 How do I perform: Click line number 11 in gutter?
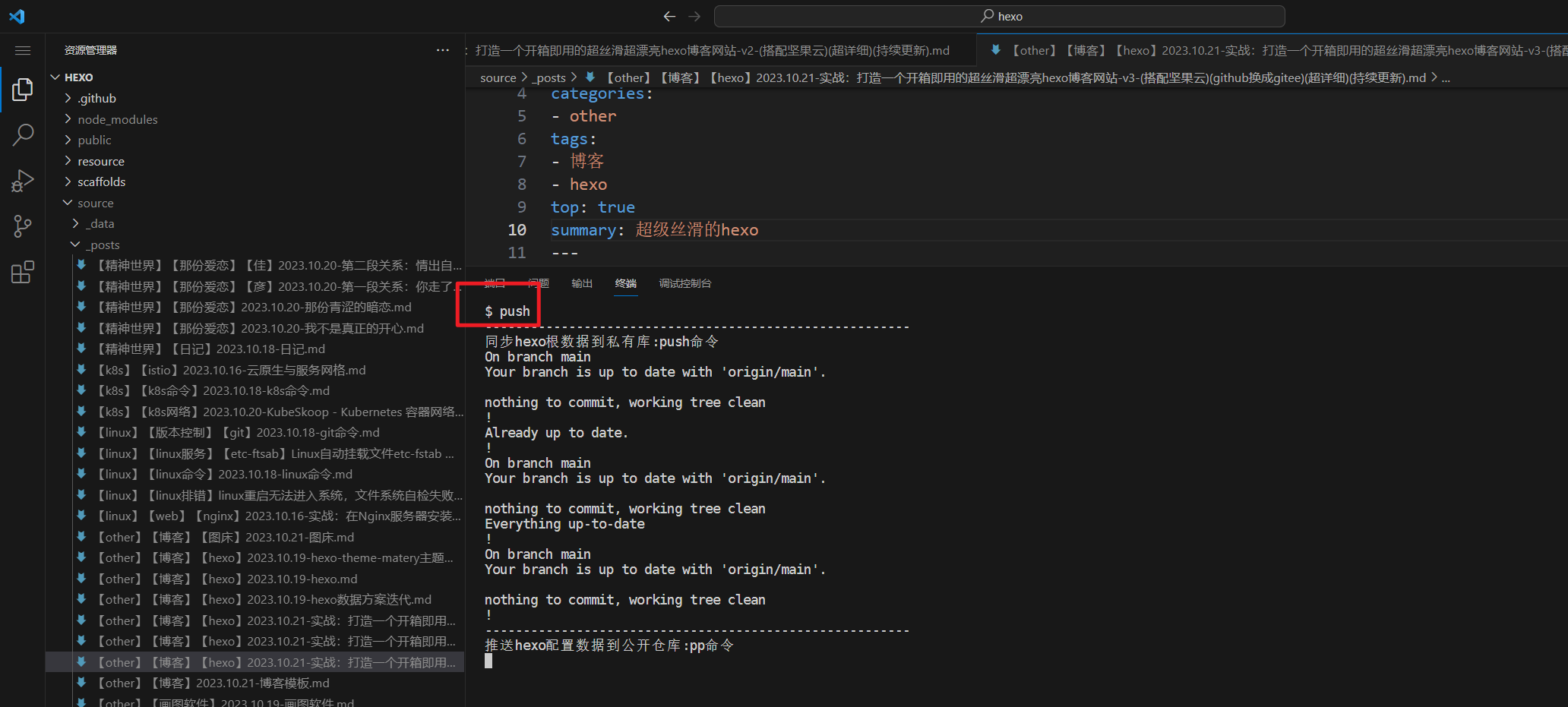[x=517, y=253]
